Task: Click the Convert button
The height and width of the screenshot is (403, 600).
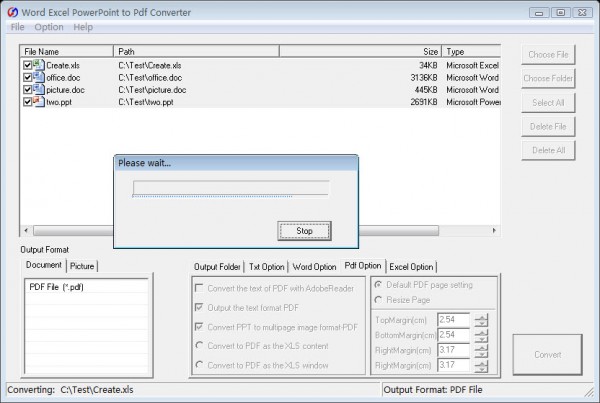Action: [548, 353]
